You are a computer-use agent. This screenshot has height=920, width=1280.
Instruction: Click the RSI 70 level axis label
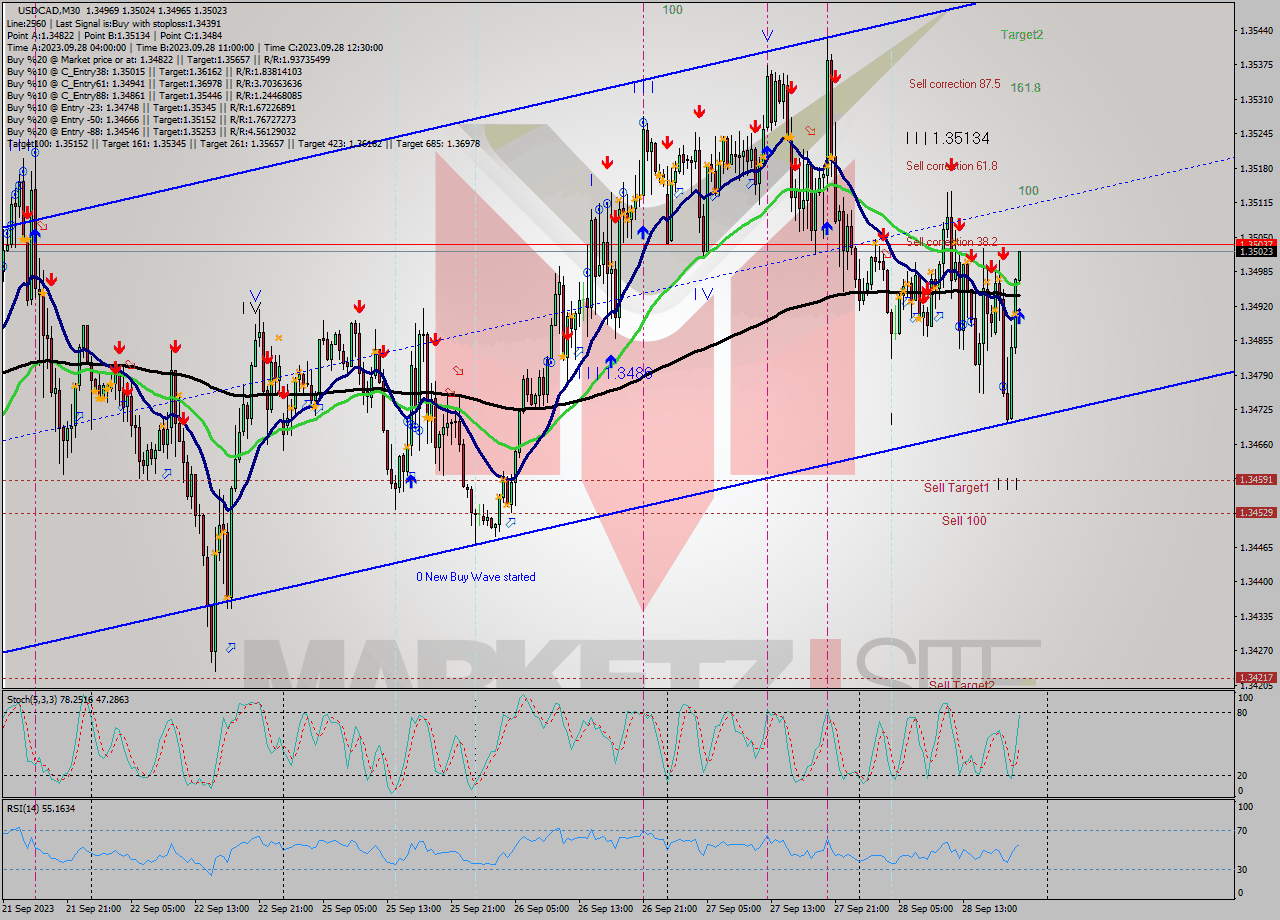point(1243,830)
